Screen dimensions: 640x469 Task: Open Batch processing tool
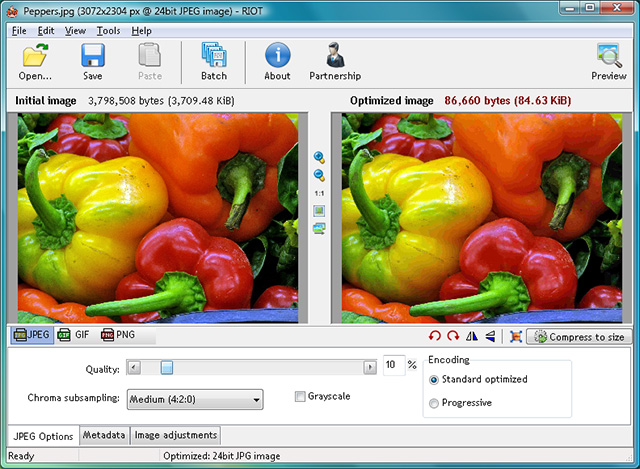point(214,61)
